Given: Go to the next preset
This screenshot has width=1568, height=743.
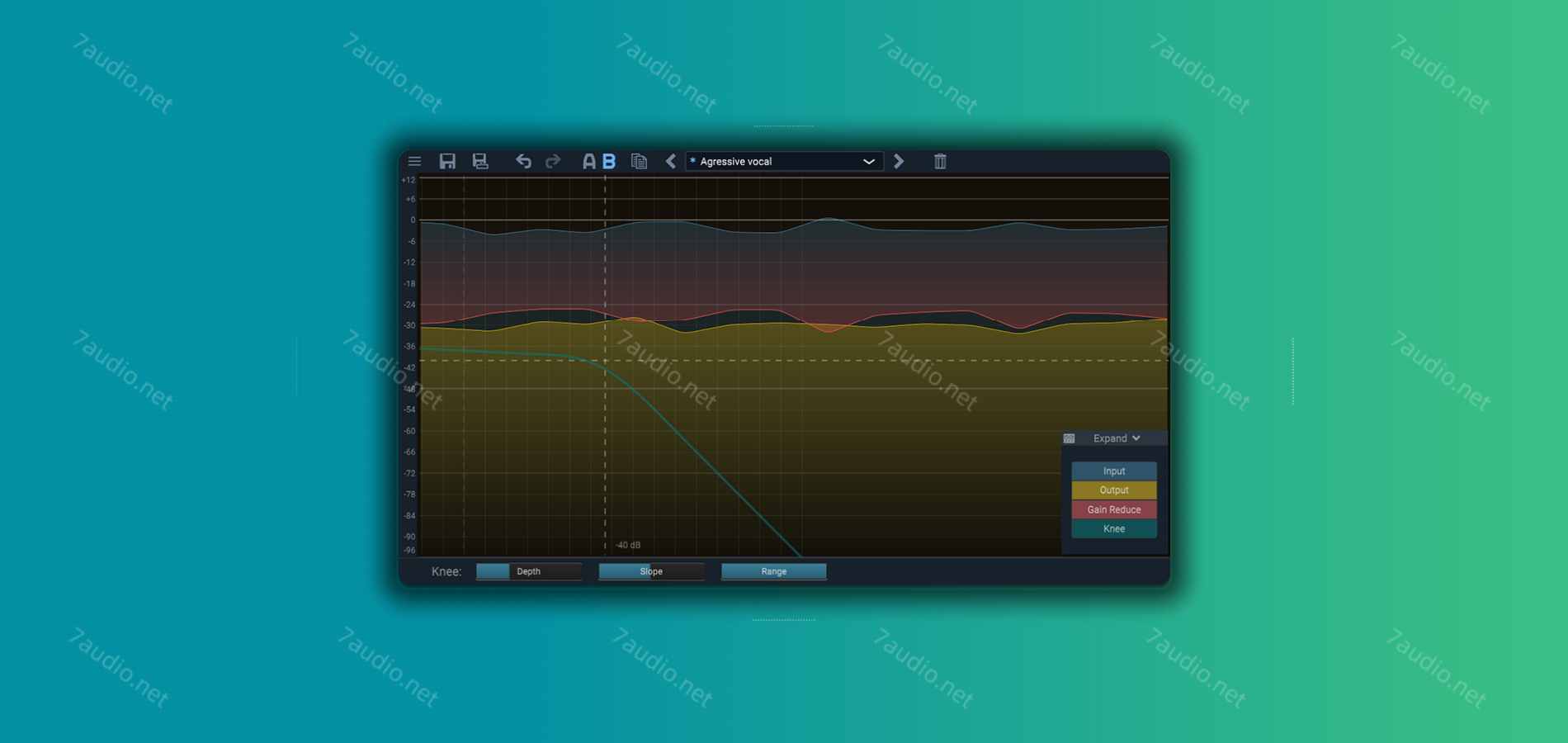Looking at the screenshot, I should point(899,161).
